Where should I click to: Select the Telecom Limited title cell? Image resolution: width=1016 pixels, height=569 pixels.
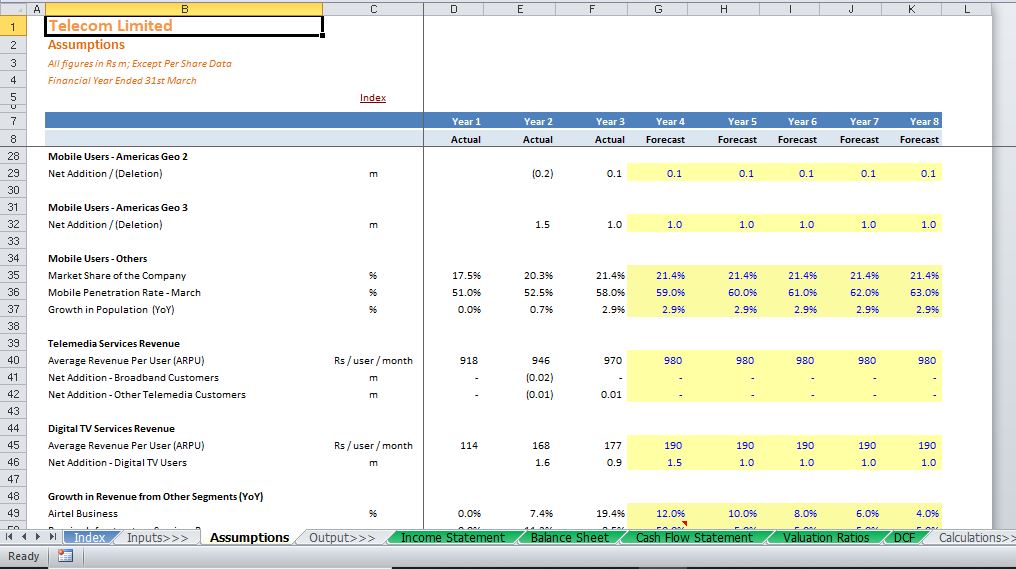[x=184, y=26]
